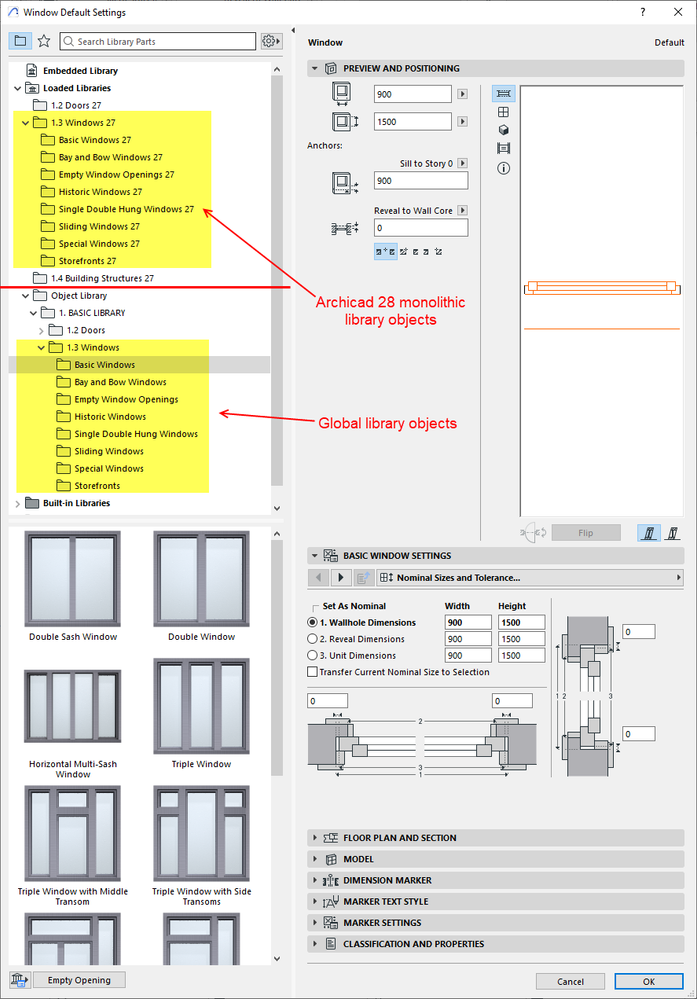Select last reveal anchor option icon
This screenshot has width=697, height=999.
click(x=438, y=252)
